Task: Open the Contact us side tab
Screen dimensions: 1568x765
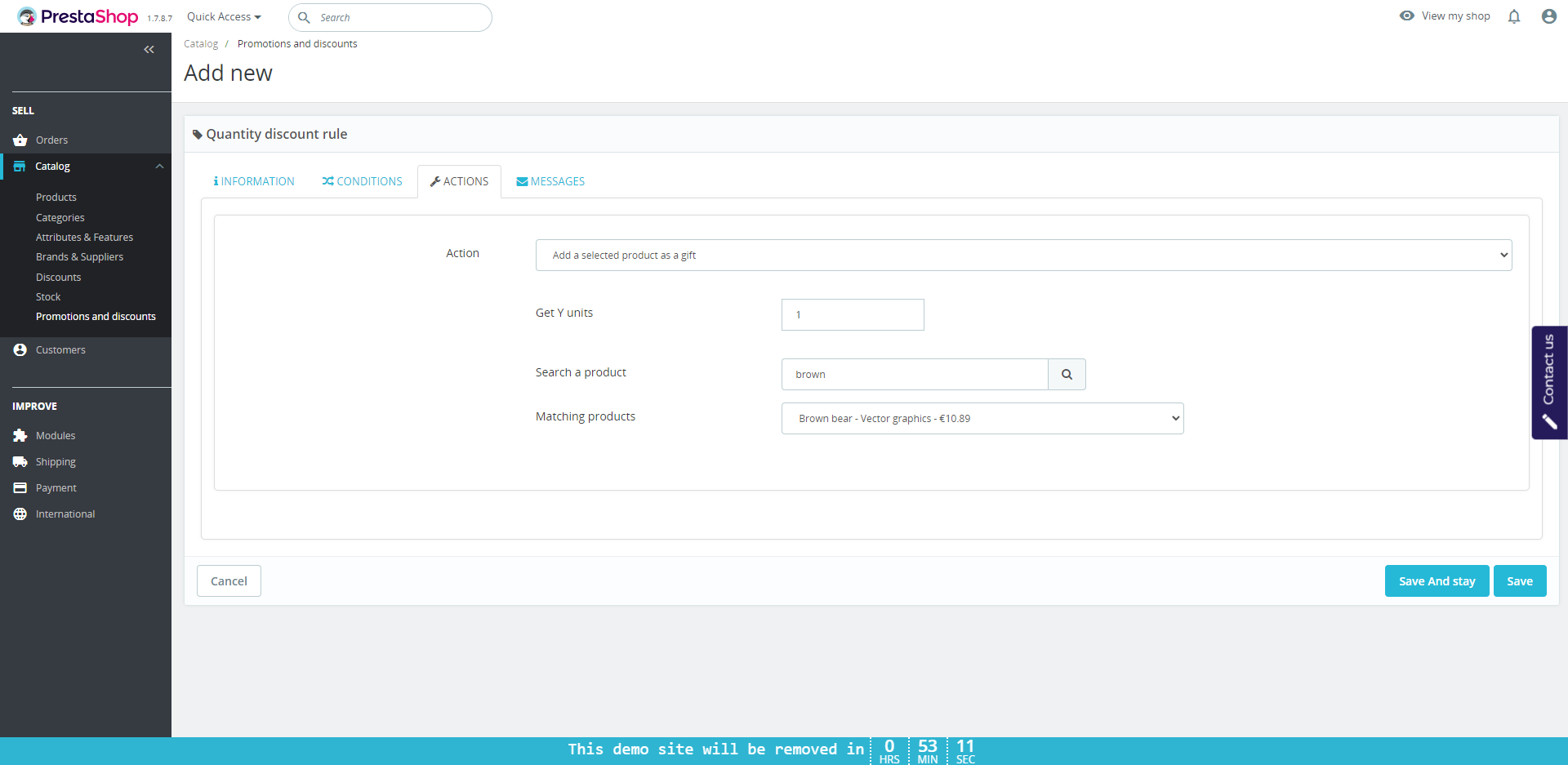Action: click(1549, 382)
